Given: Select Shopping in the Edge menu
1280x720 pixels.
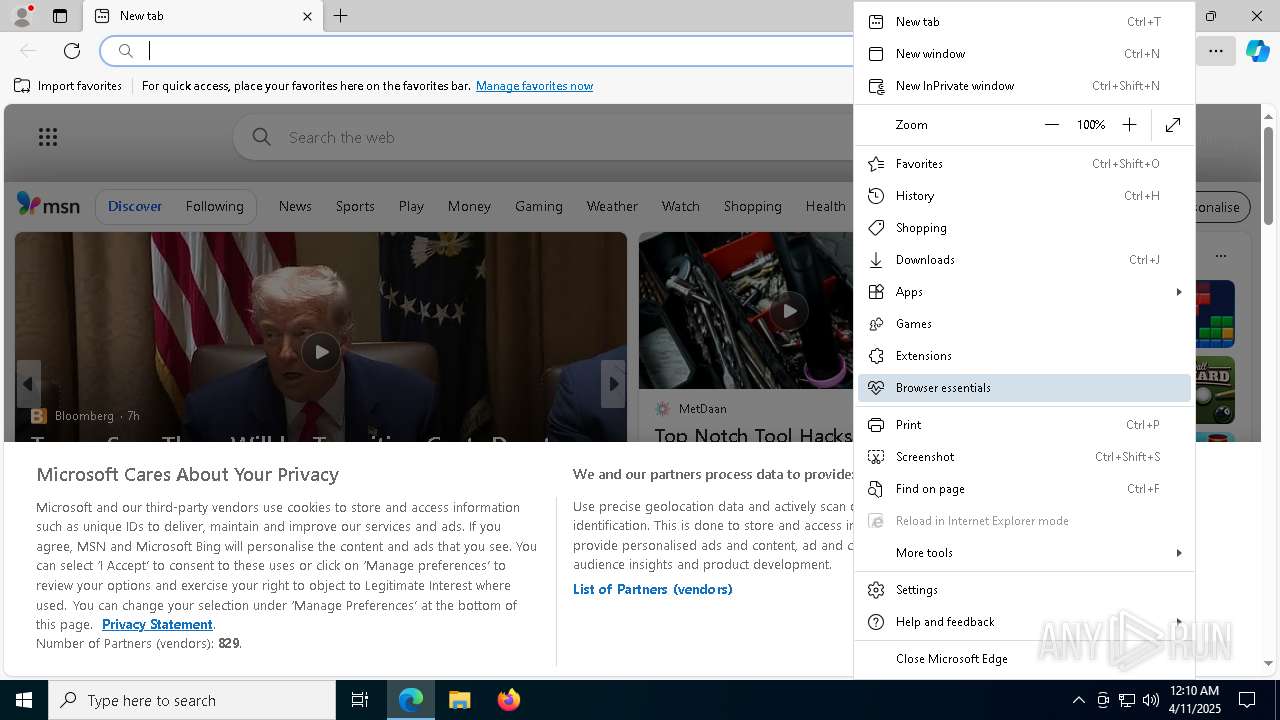Looking at the screenshot, I should point(1024,227).
